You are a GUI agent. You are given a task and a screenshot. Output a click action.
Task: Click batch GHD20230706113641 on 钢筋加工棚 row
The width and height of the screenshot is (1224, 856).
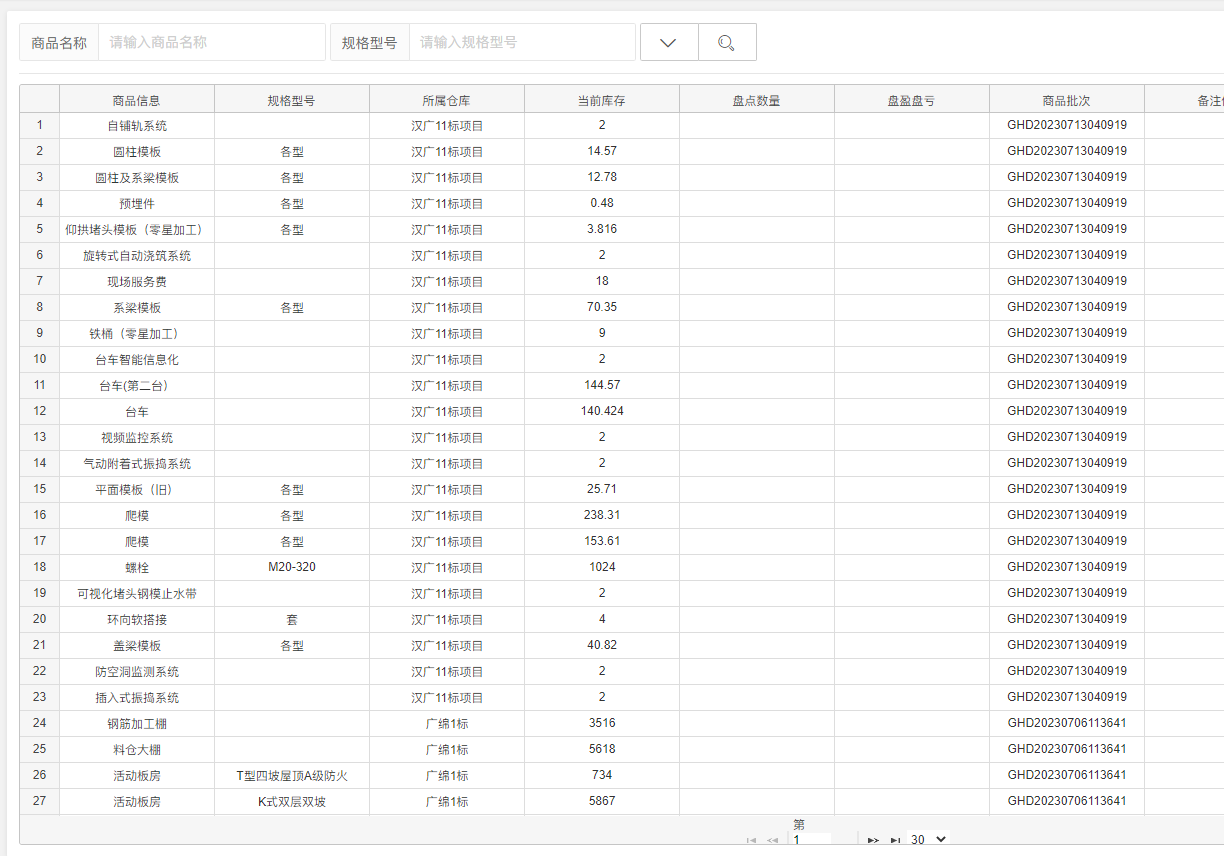[x=1066, y=723]
